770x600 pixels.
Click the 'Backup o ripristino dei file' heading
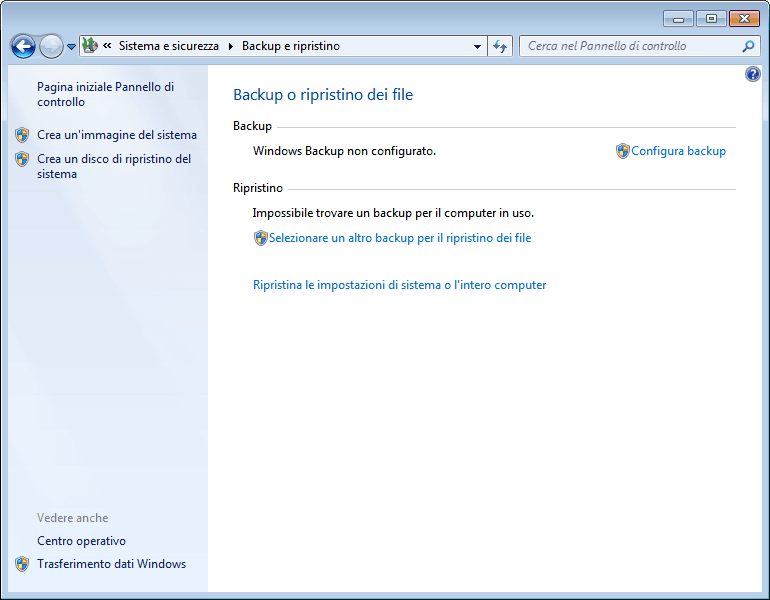(323, 94)
